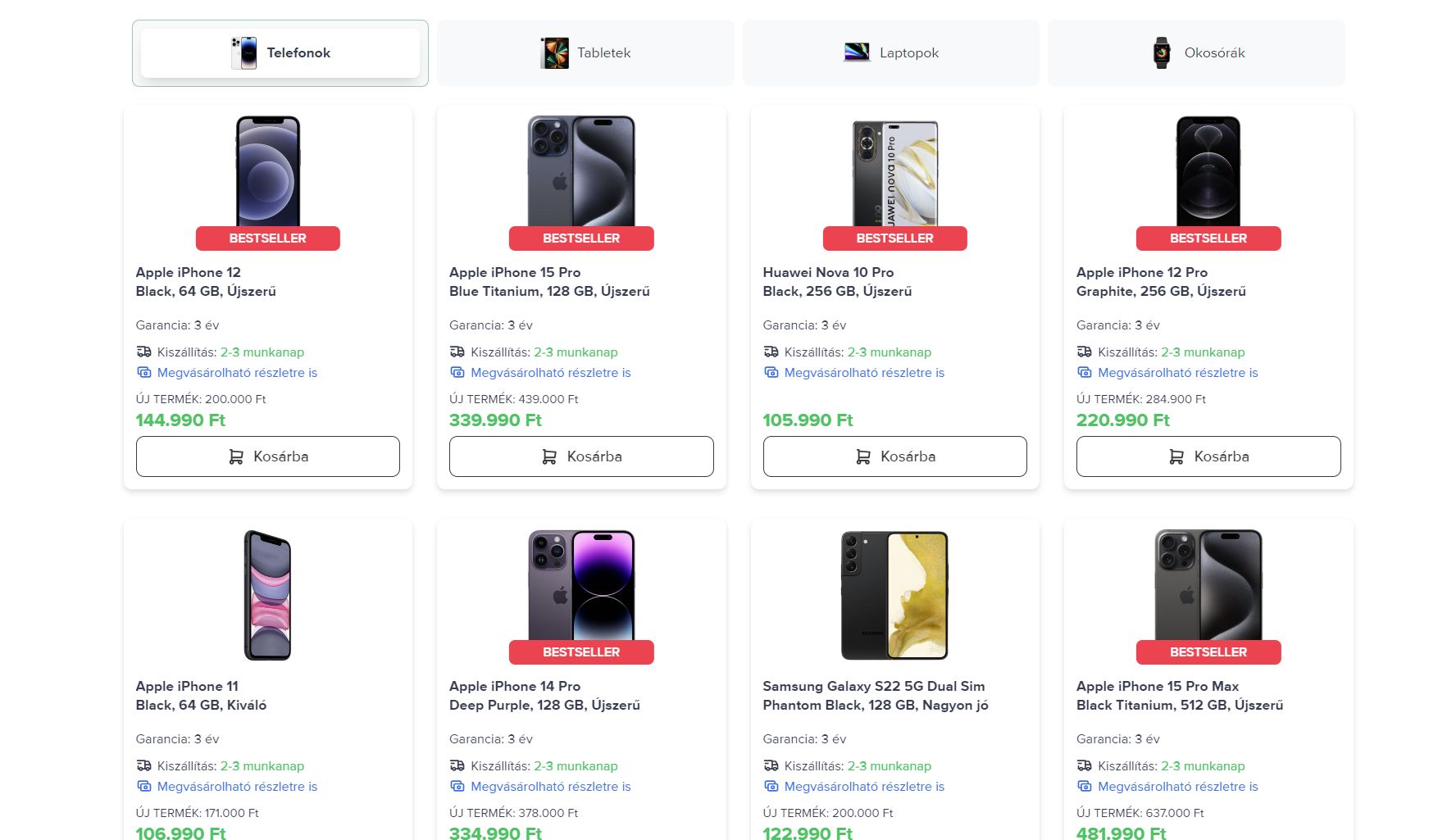Click the Samsung Galaxy S22 product image
The width and height of the screenshot is (1438, 840).
894,595
